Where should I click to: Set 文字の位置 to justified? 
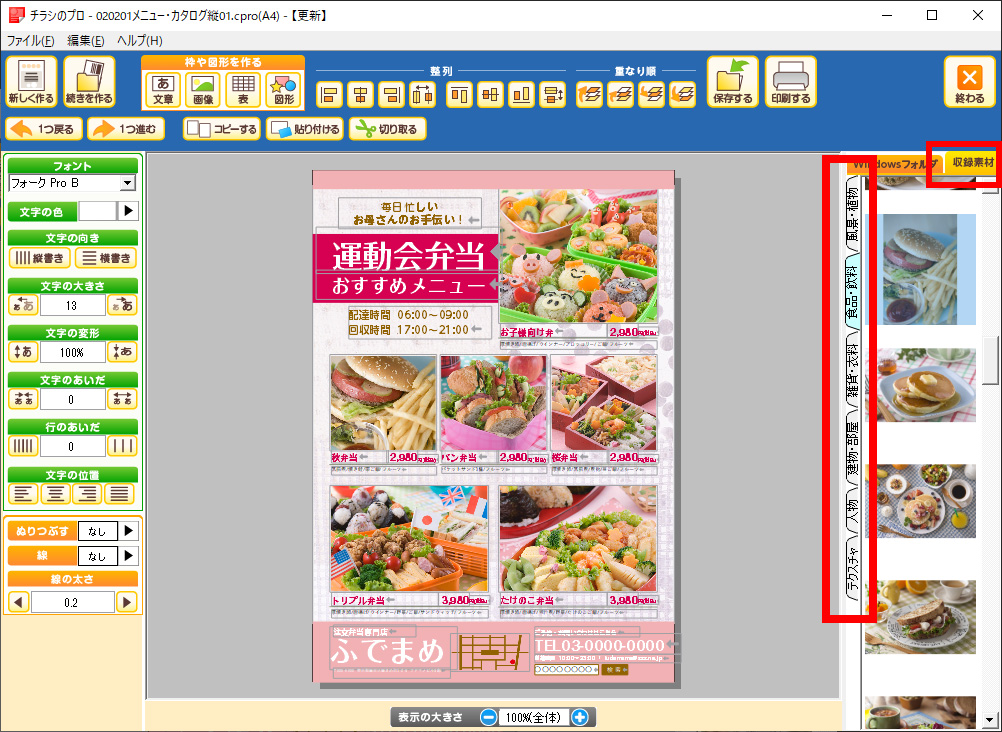[119, 494]
